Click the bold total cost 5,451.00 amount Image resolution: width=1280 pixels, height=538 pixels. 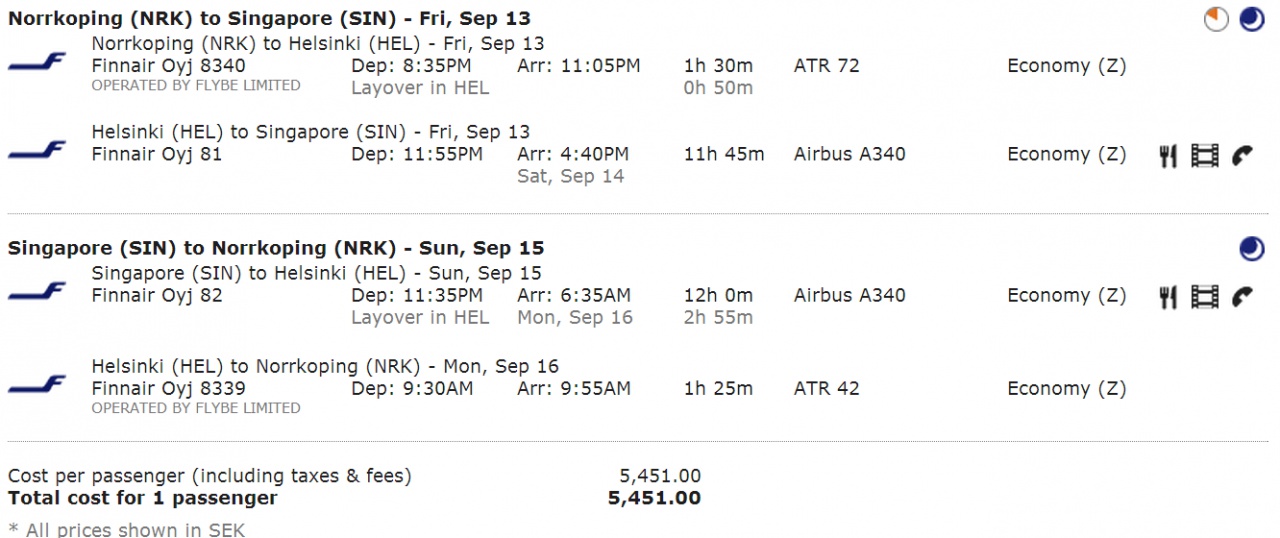654,498
